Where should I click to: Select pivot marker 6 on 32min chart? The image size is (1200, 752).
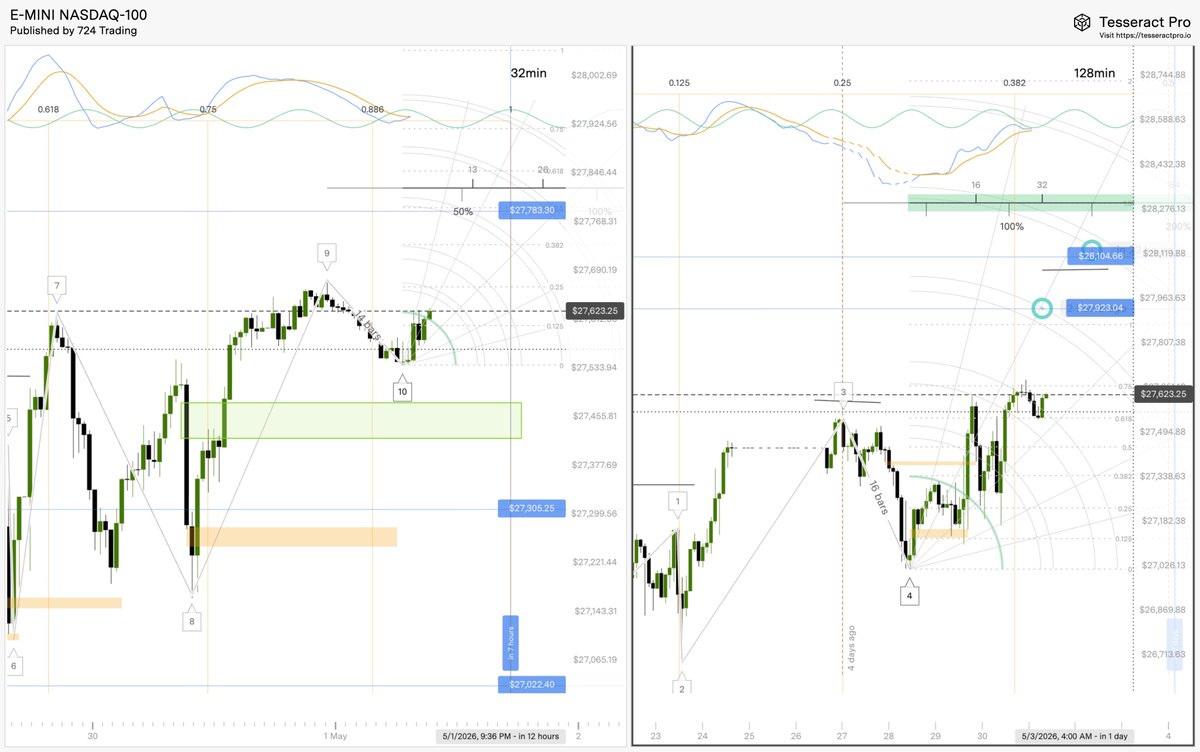click(x=13, y=665)
